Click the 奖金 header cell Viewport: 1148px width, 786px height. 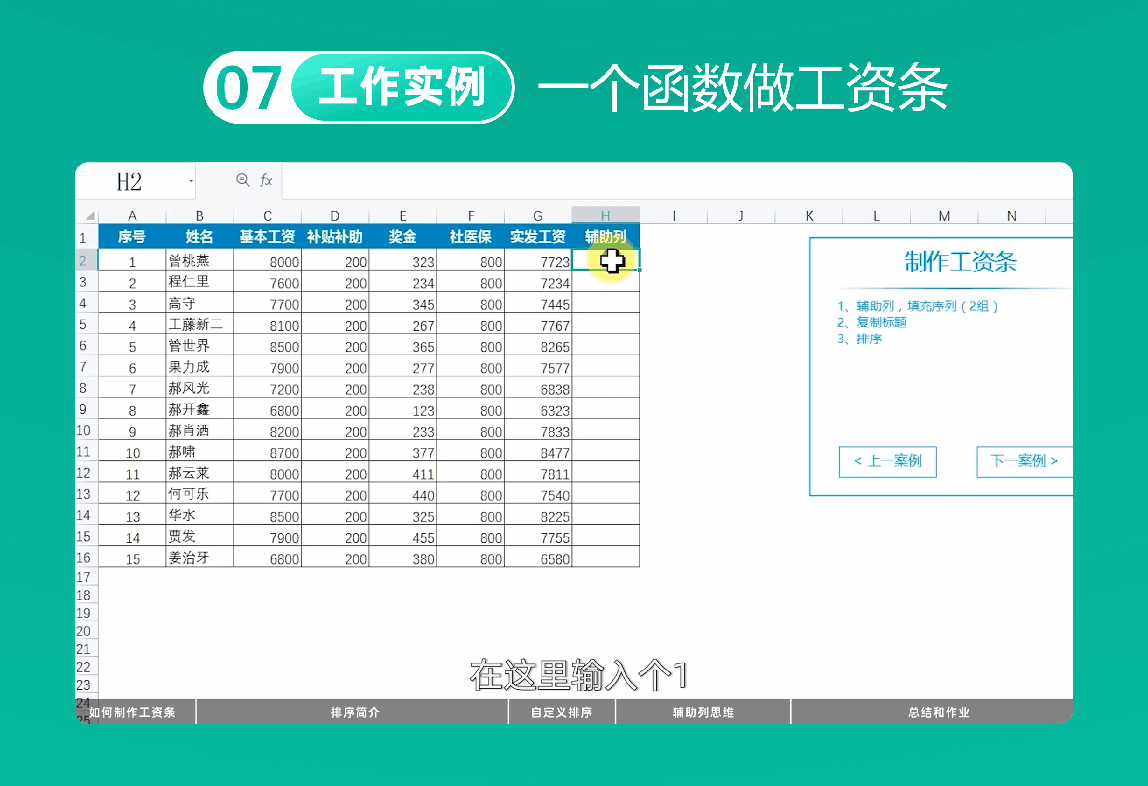[403, 237]
